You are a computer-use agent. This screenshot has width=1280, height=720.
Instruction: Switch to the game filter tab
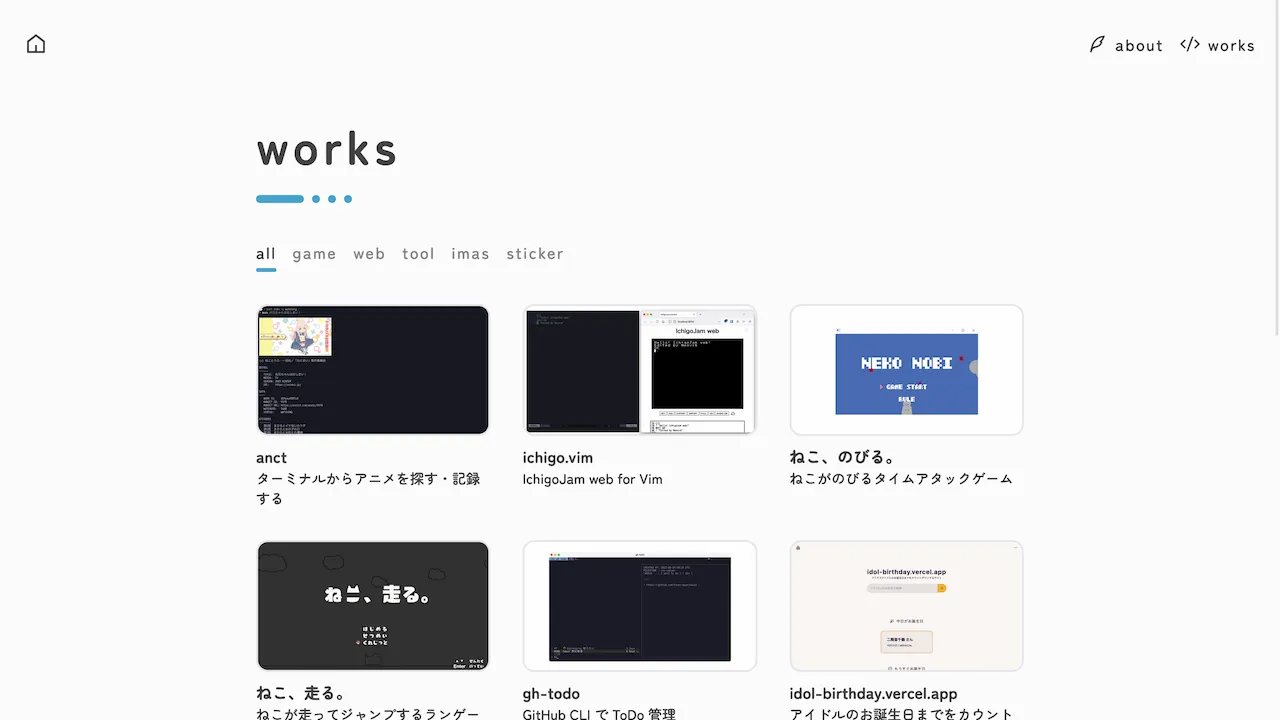[314, 253]
